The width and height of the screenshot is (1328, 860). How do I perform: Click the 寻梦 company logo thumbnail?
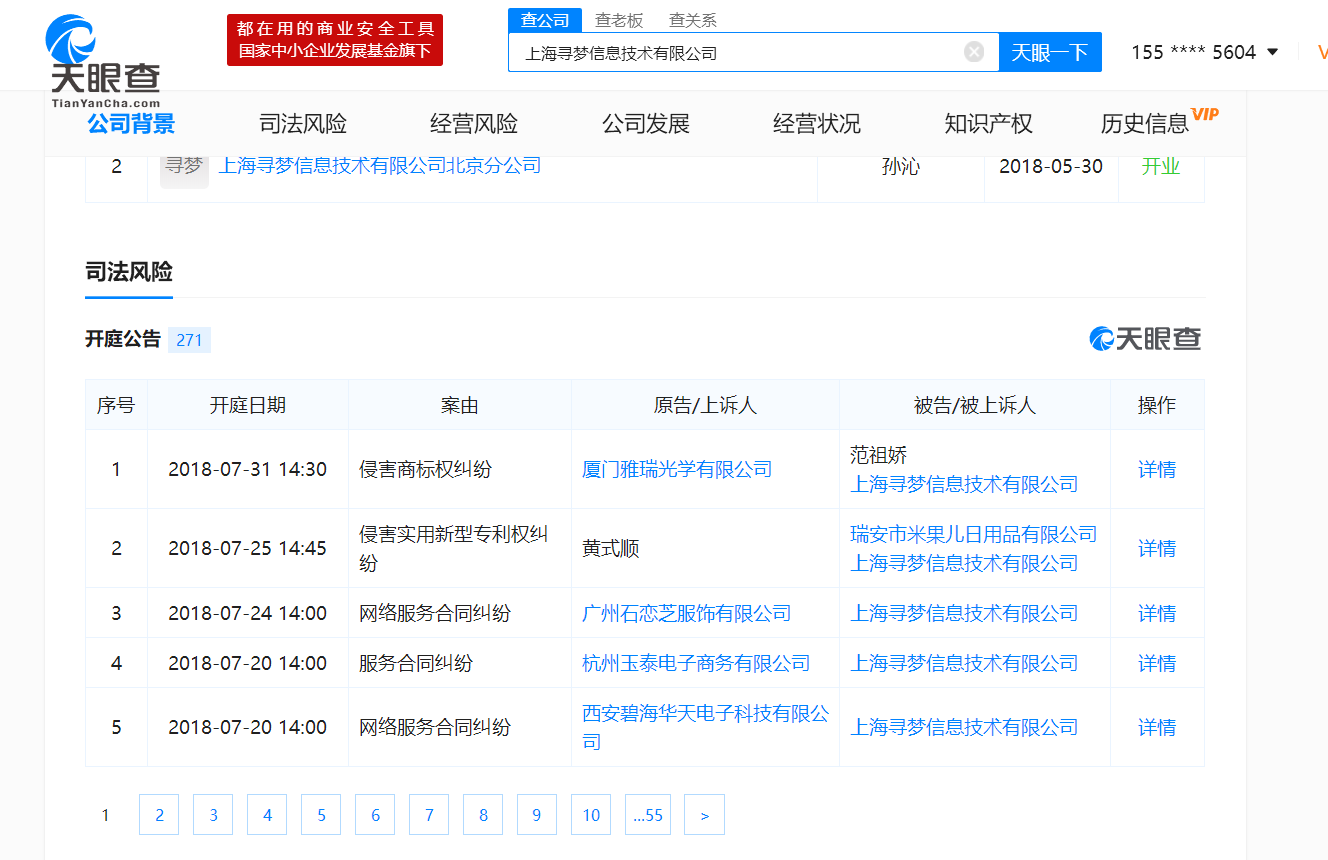tap(184, 167)
